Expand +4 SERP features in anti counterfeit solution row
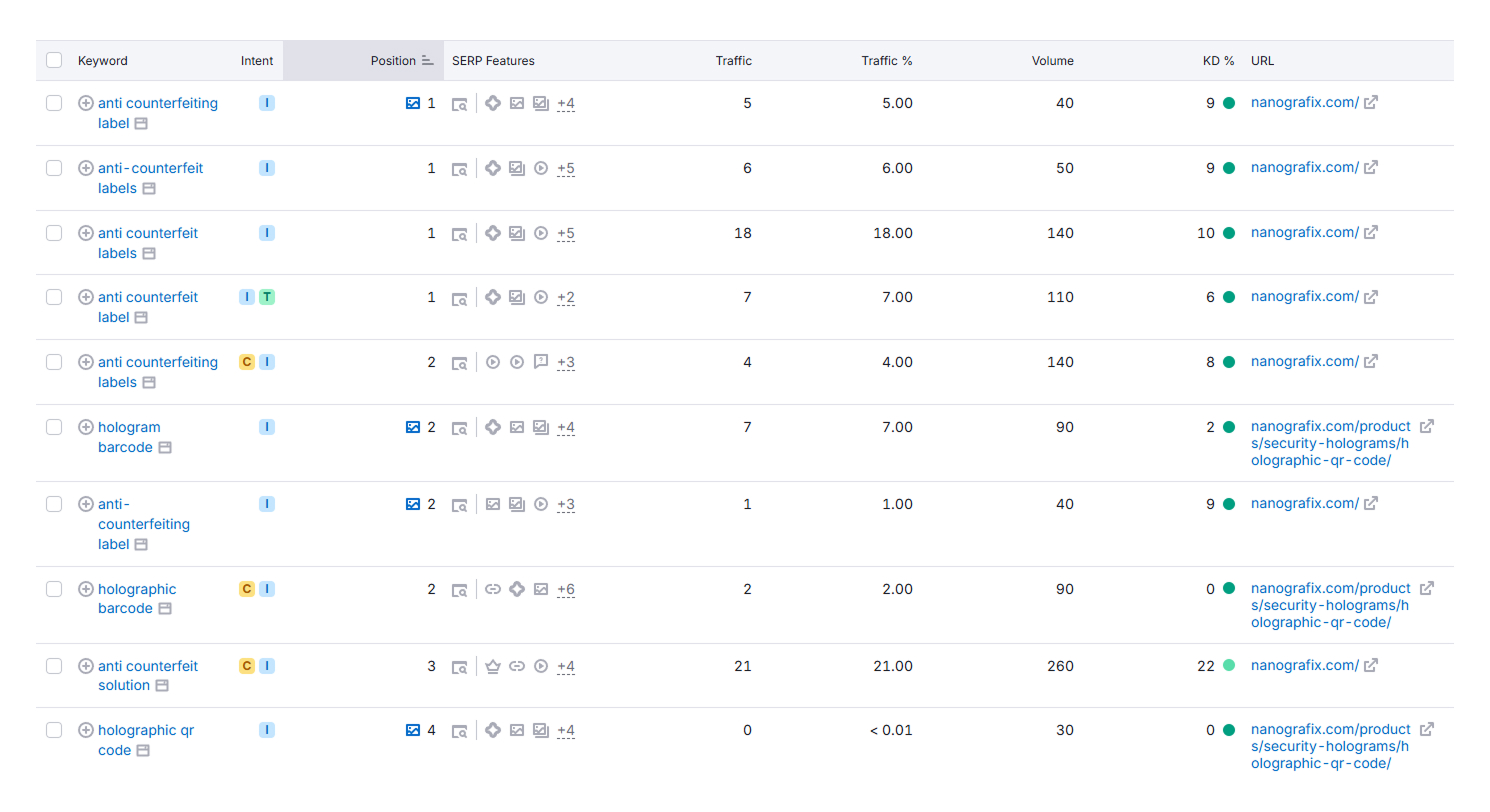The height and width of the screenshot is (812, 1490). [565, 667]
